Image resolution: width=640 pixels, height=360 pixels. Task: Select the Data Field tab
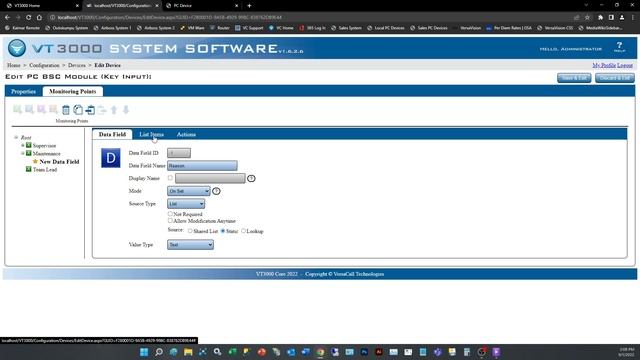[x=112, y=134]
